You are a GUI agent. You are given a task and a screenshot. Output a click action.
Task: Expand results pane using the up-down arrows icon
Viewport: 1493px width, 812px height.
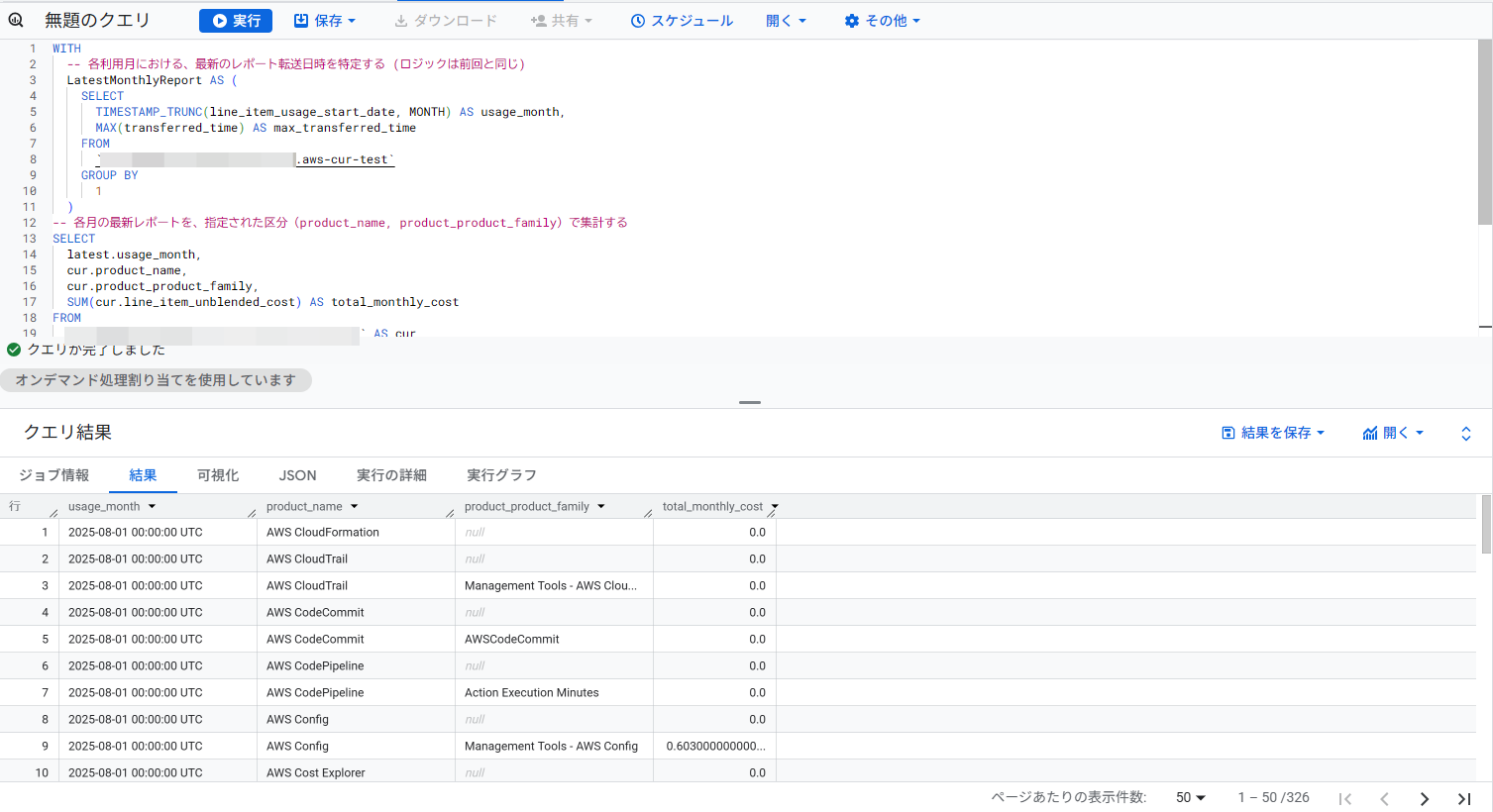(1465, 432)
